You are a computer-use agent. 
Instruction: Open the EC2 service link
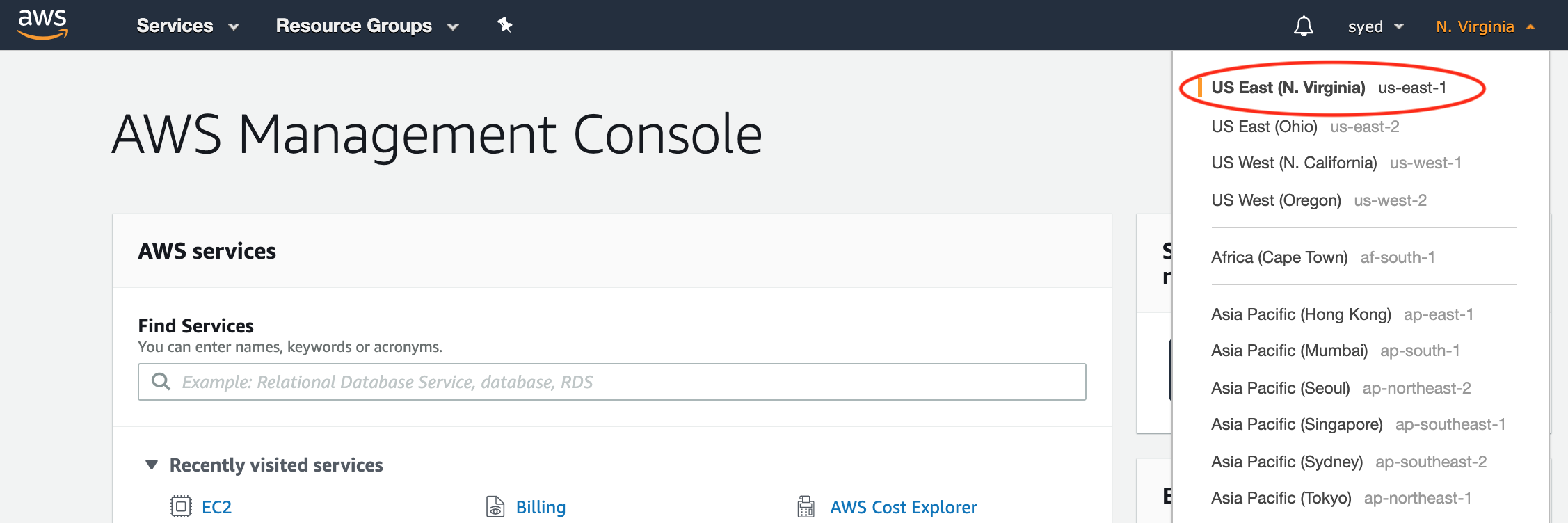tap(216, 507)
